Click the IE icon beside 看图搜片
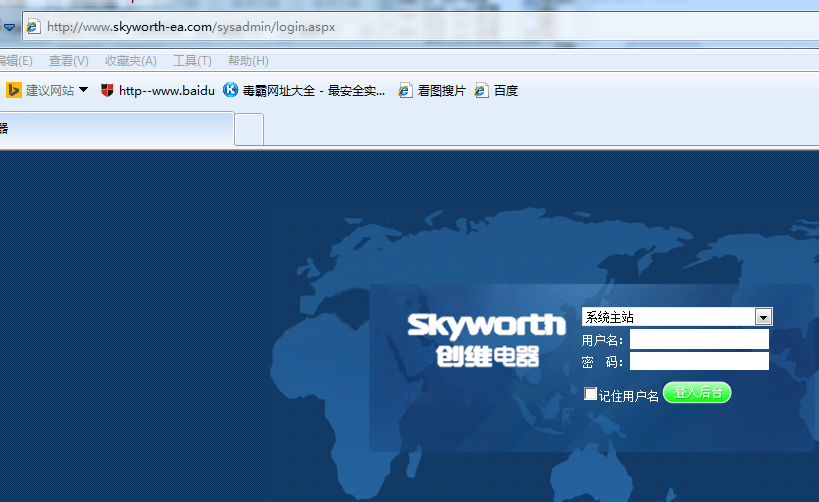The image size is (819, 502). point(405,90)
